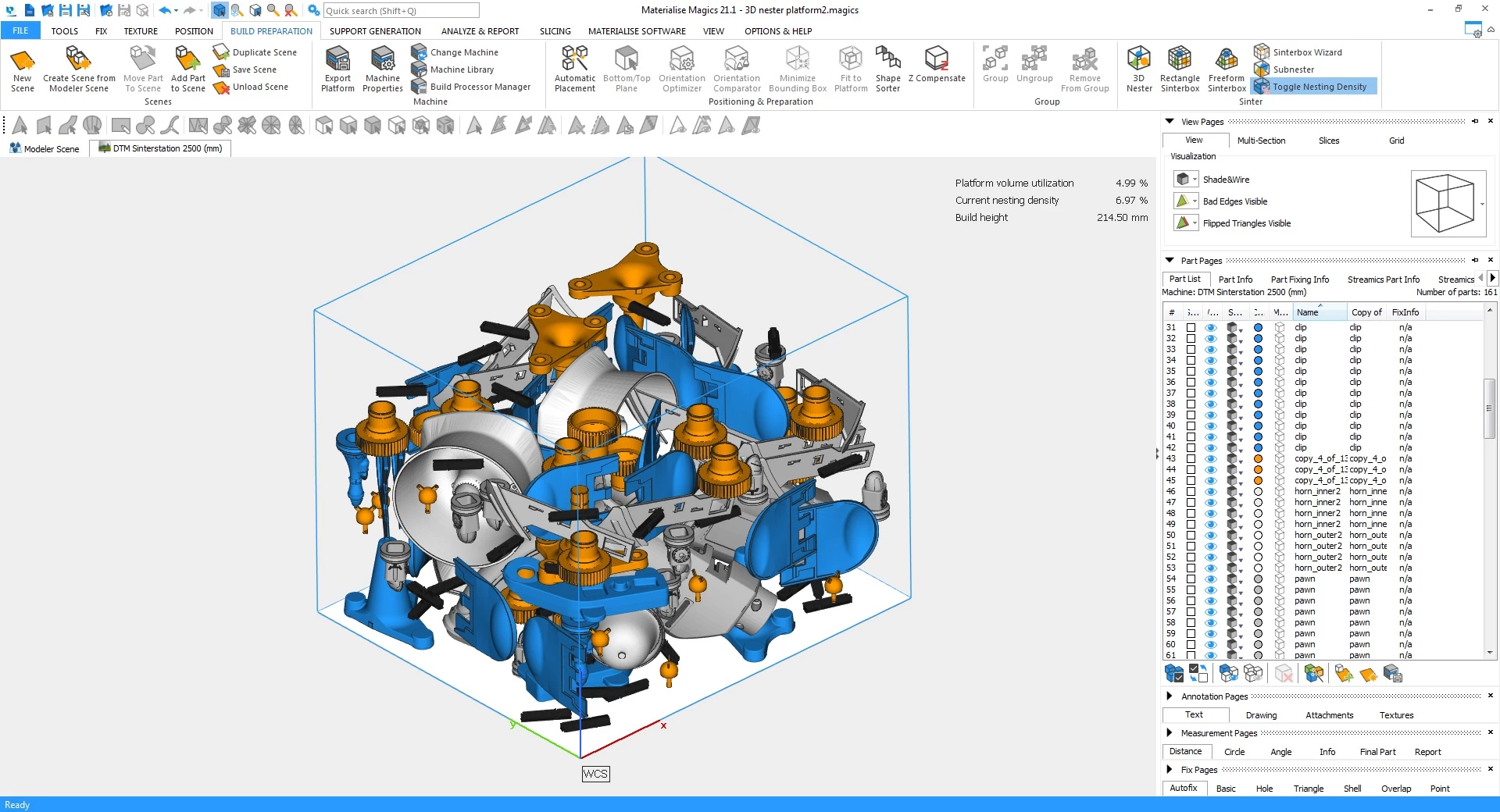Click the Export Platform icon
The image size is (1500, 812).
(337, 59)
